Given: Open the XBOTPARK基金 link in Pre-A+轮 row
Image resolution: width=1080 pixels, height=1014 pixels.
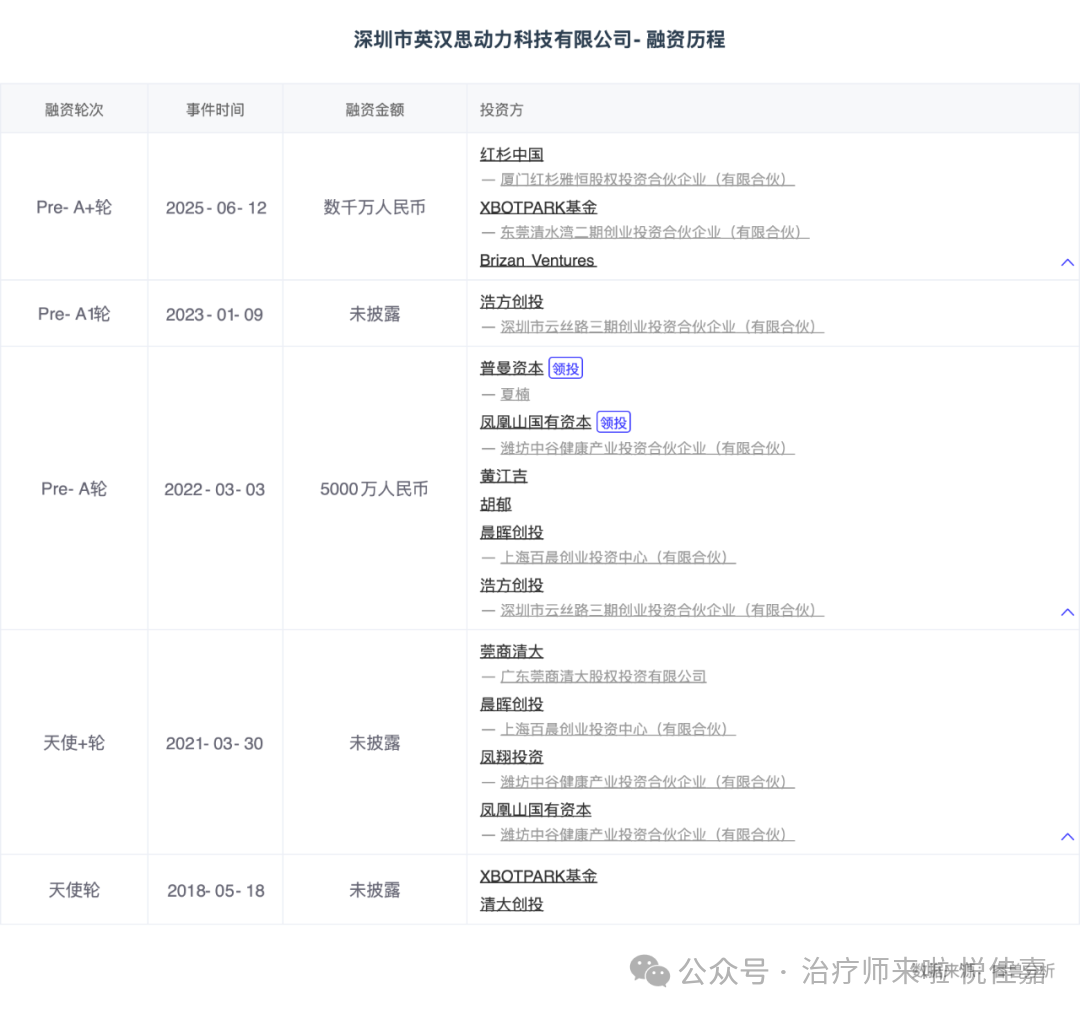Looking at the screenshot, I should (x=538, y=207).
